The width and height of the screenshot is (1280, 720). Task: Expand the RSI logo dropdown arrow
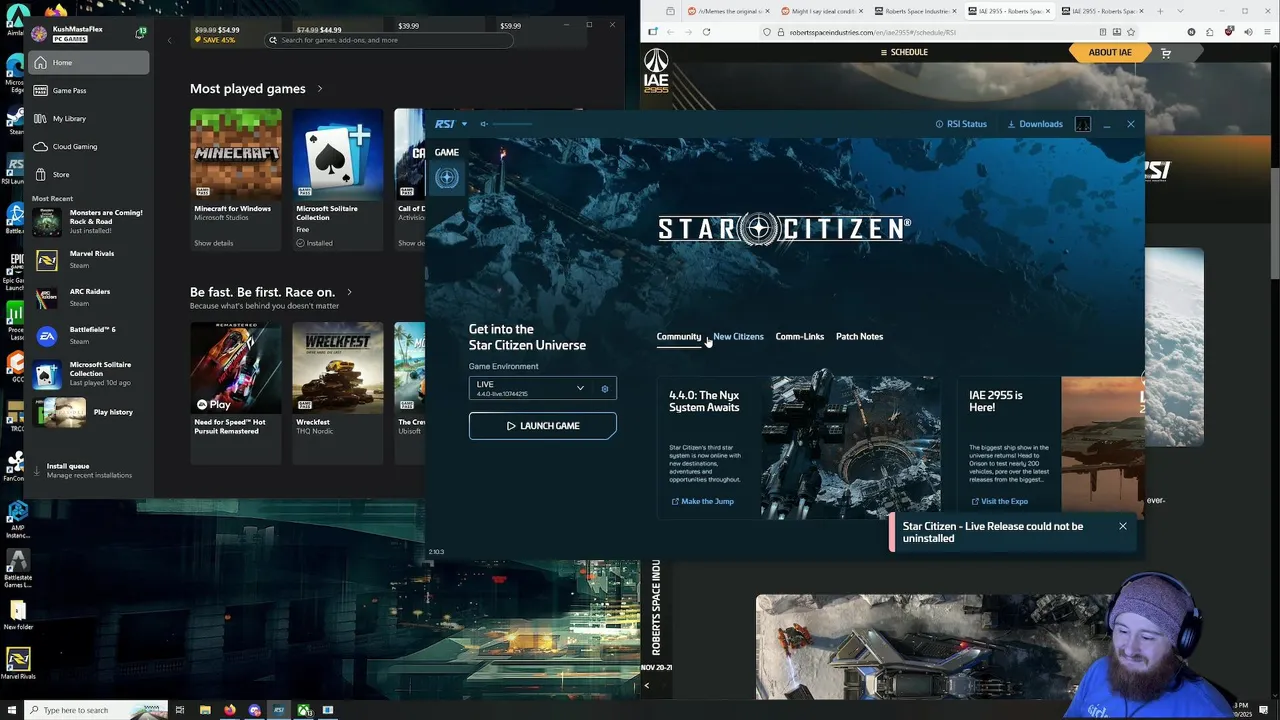(464, 124)
